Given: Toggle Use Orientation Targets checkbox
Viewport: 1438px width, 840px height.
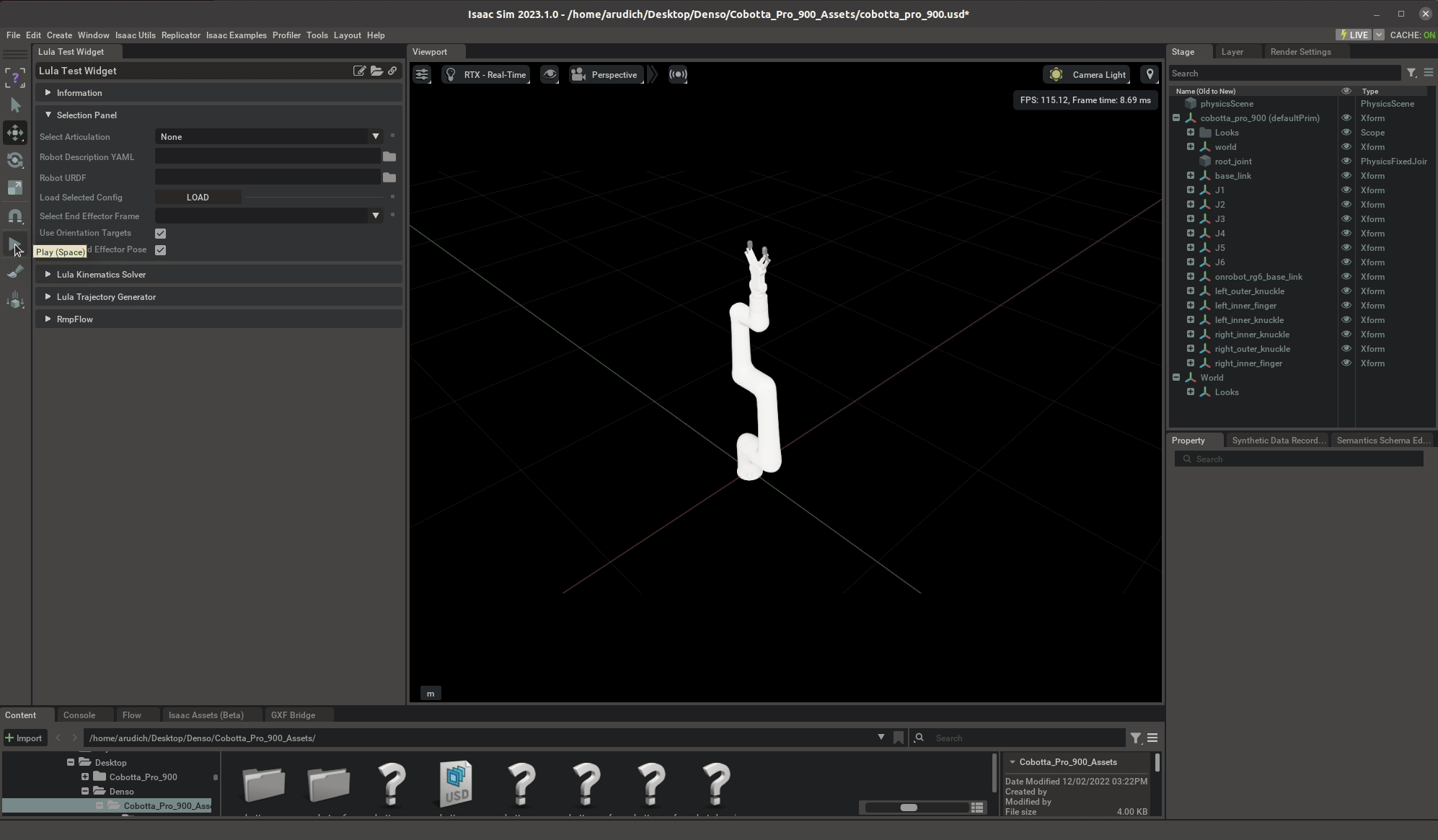Looking at the screenshot, I should tap(160, 234).
